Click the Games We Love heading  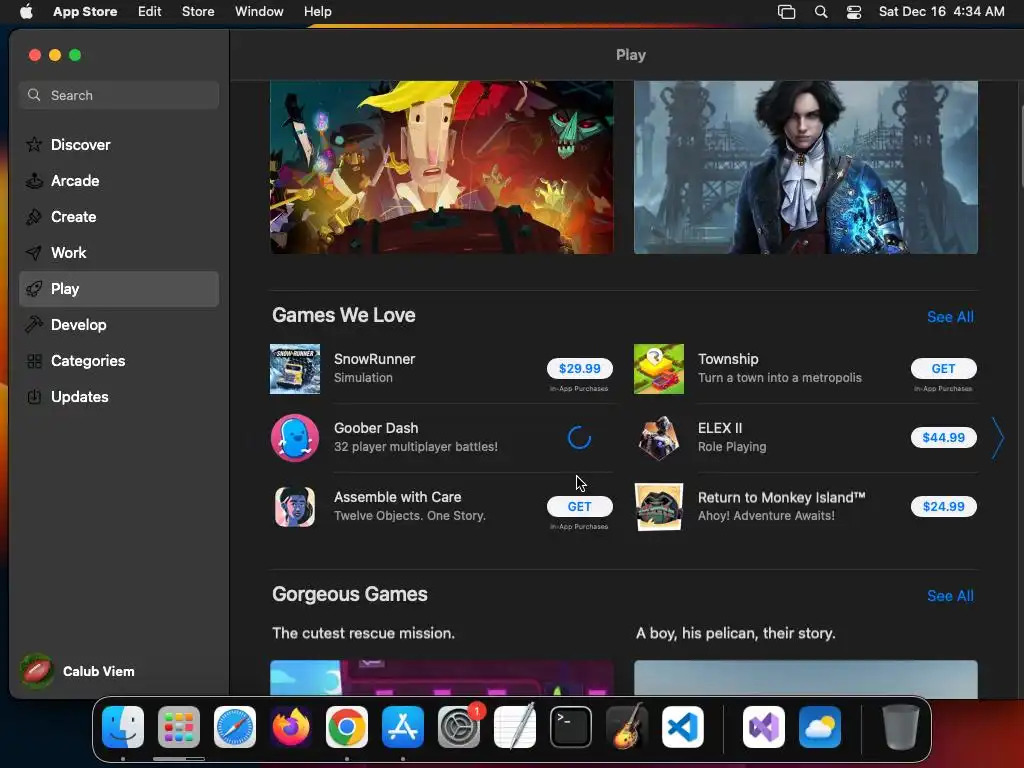click(344, 315)
